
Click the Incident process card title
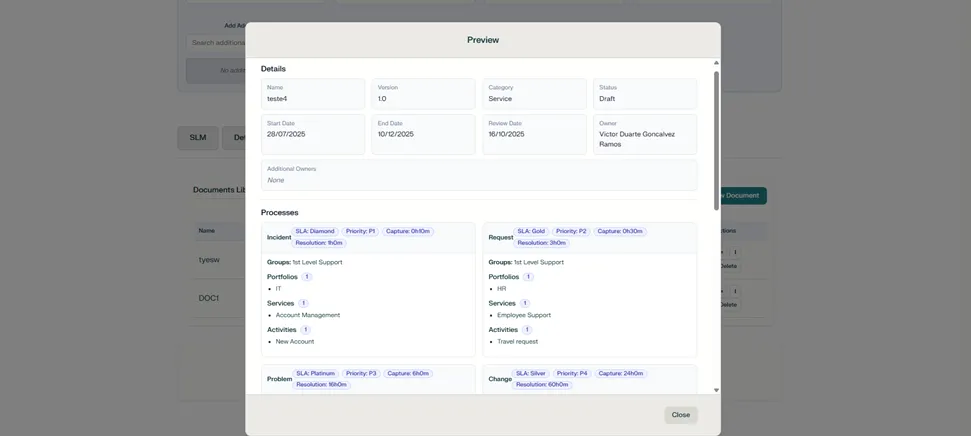click(x=279, y=237)
